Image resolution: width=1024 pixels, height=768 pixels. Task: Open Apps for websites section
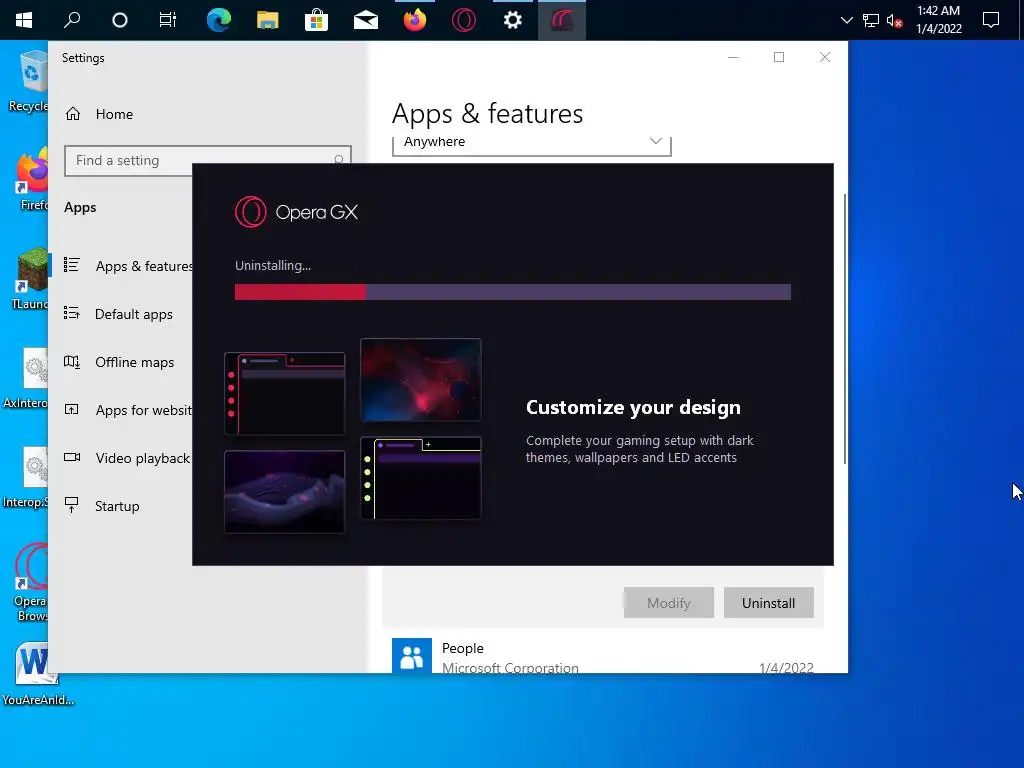tap(128, 410)
